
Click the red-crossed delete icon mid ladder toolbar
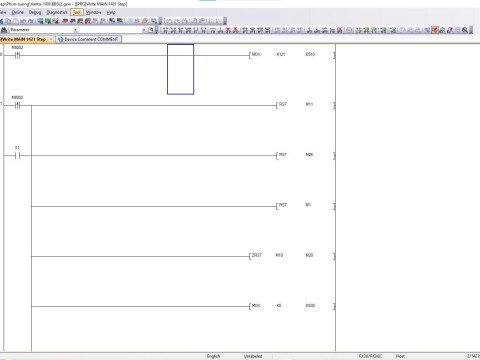point(340,30)
